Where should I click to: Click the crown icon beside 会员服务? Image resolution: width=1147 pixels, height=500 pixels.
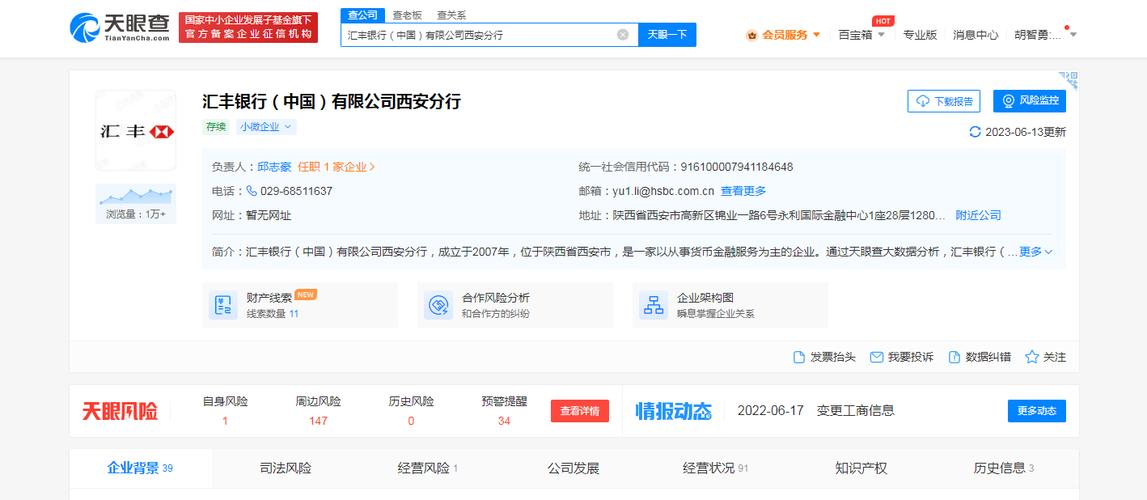pyautogui.click(x=752, y=35)
